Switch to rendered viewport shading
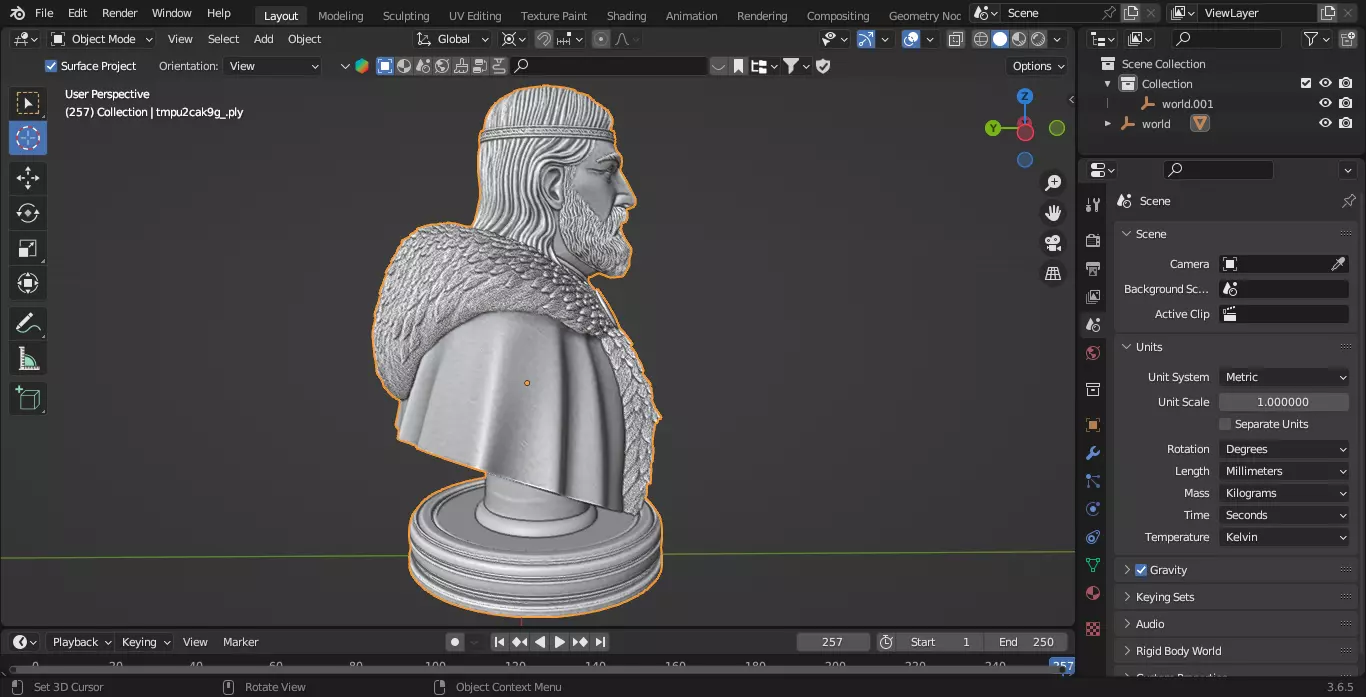 tap(1038, 39)
